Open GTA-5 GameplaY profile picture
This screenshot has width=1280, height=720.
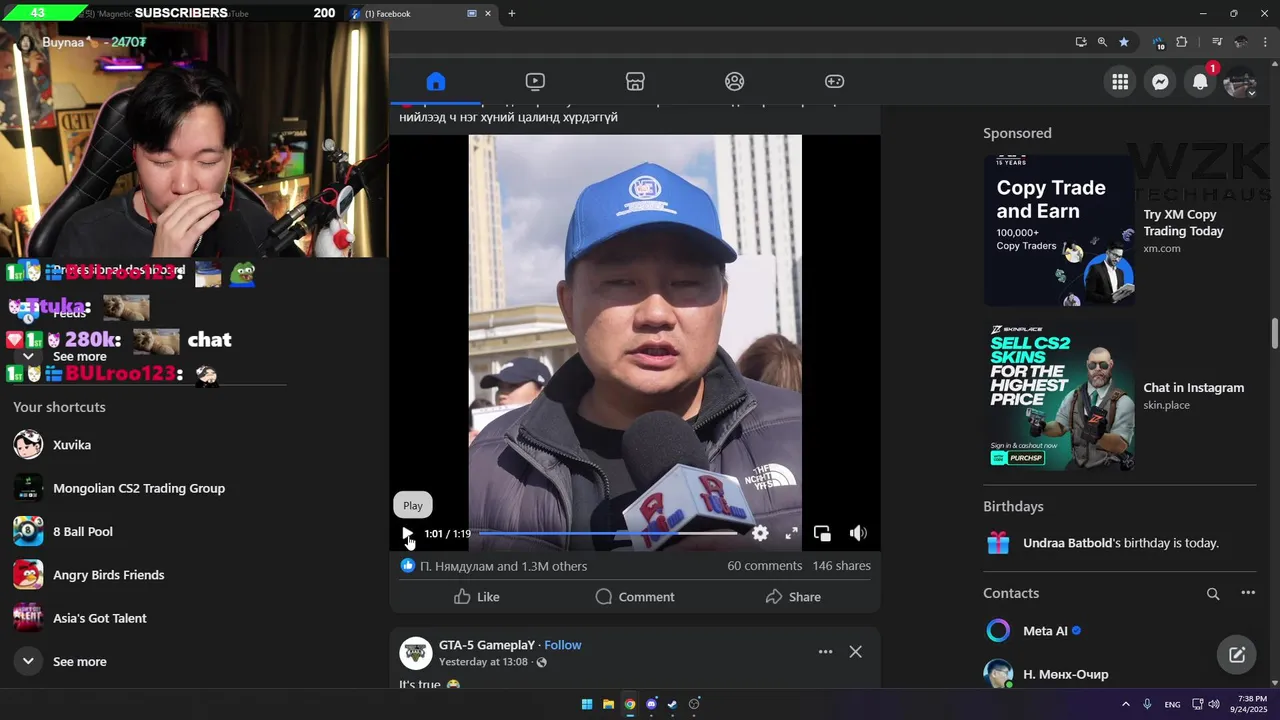coord(416,653)
